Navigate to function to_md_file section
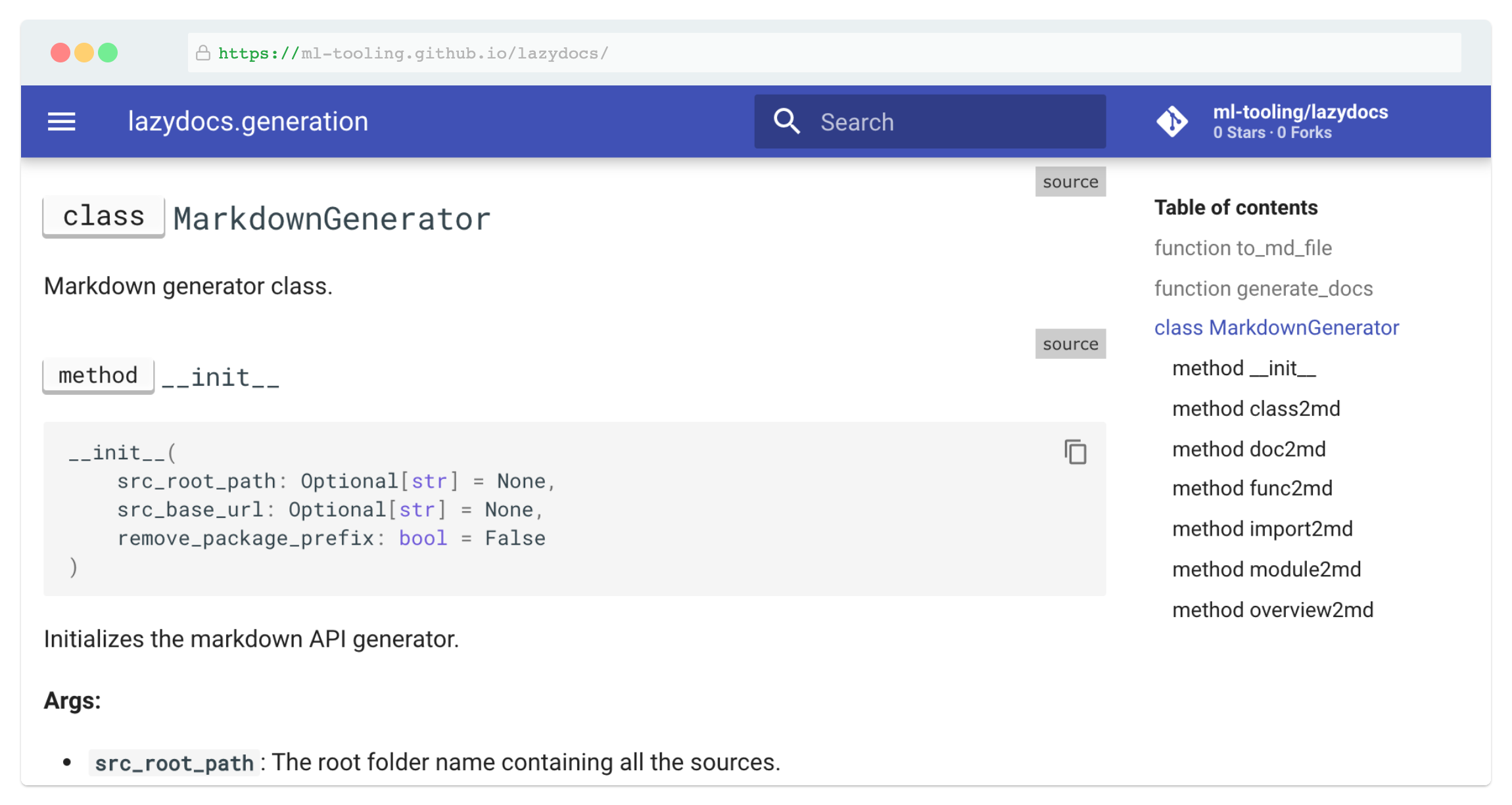Viewport: 1512px width, 805px height. [1242, 248]
